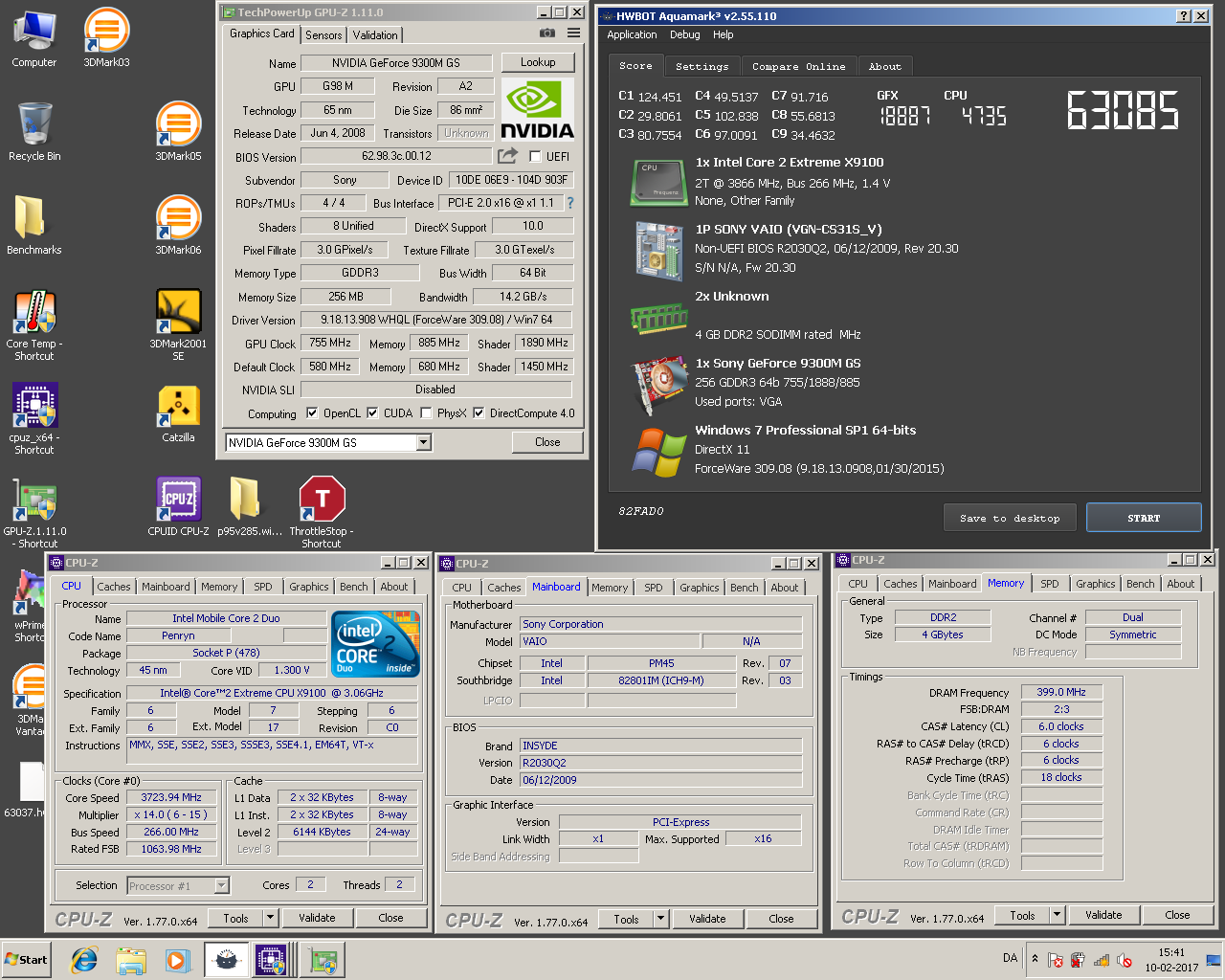The width and height of the screenshot is (1225, 980).
Task: Click Validate in the CPU-Z Memory window
Action: [1103, 915]
